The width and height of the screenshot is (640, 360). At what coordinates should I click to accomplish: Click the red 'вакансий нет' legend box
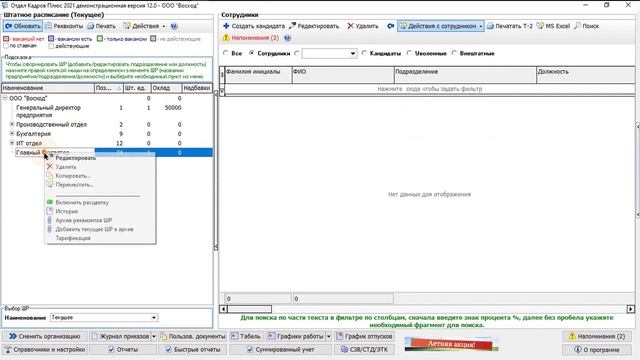(6, 39)
